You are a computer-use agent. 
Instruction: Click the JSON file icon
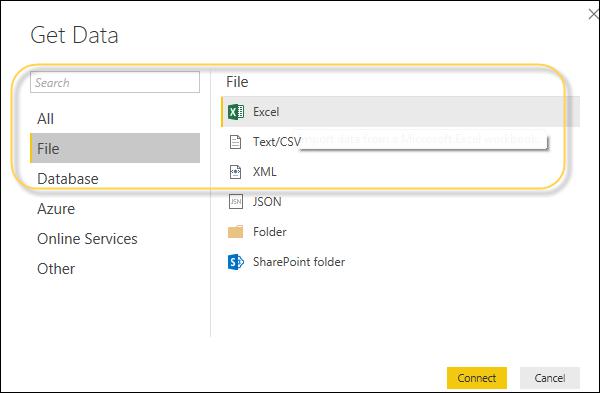pyautogui.click(x=235, y=202)
